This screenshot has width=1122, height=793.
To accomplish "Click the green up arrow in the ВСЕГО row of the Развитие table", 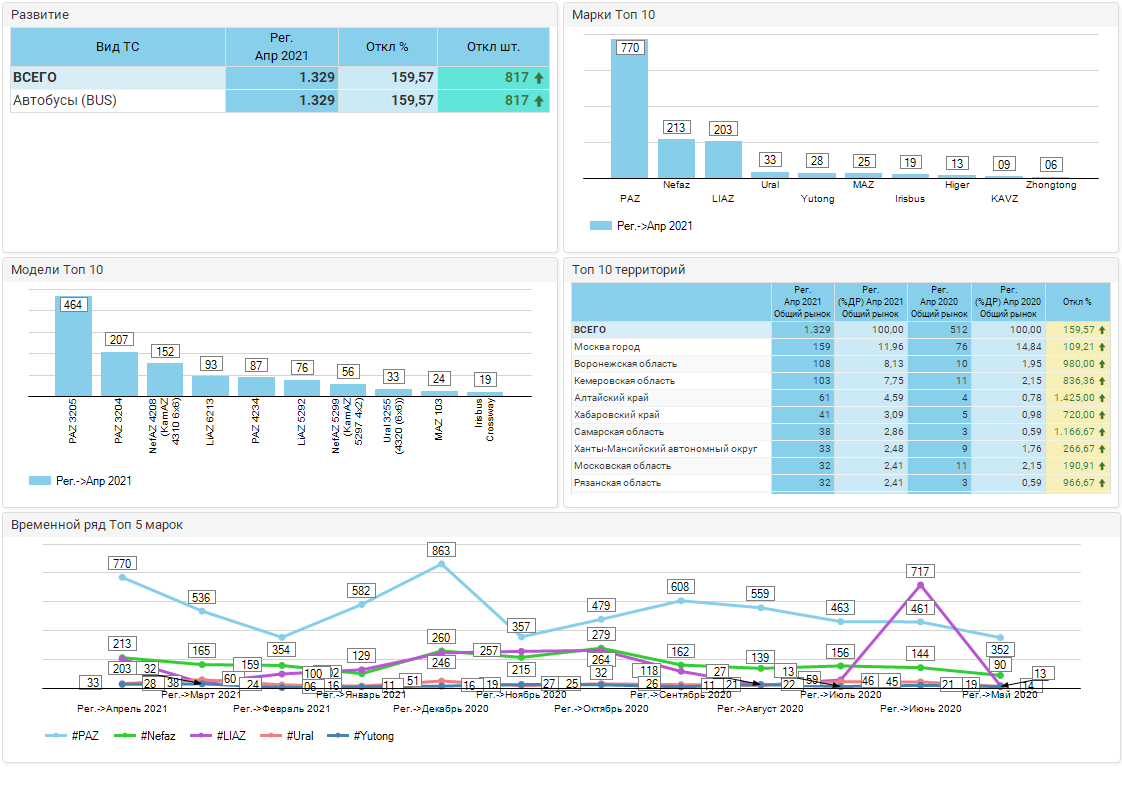I will pos(539,78).
